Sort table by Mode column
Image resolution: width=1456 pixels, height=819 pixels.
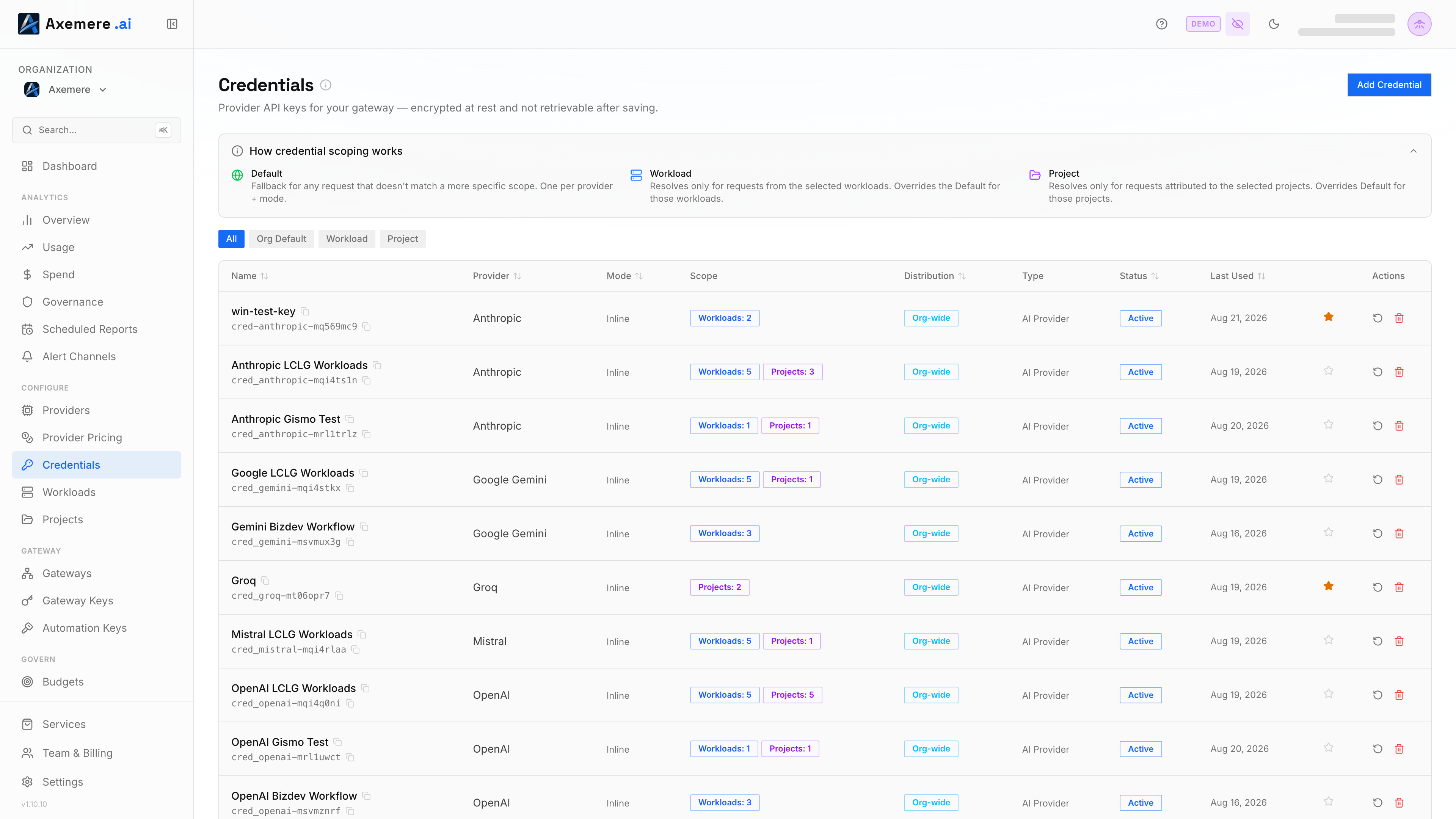point(624,276)
